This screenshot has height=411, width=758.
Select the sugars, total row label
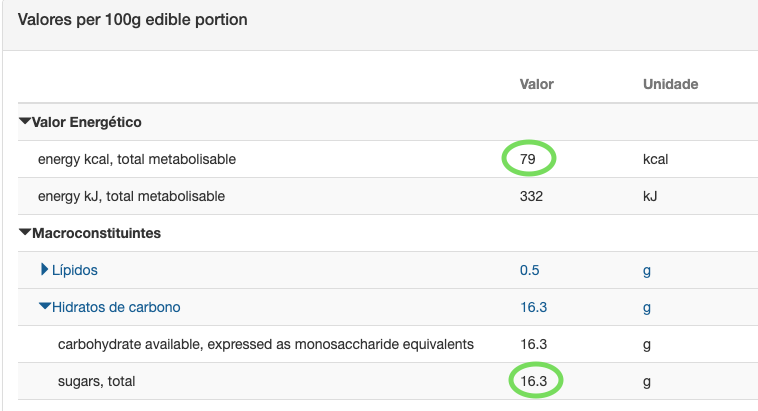[96, 382]
